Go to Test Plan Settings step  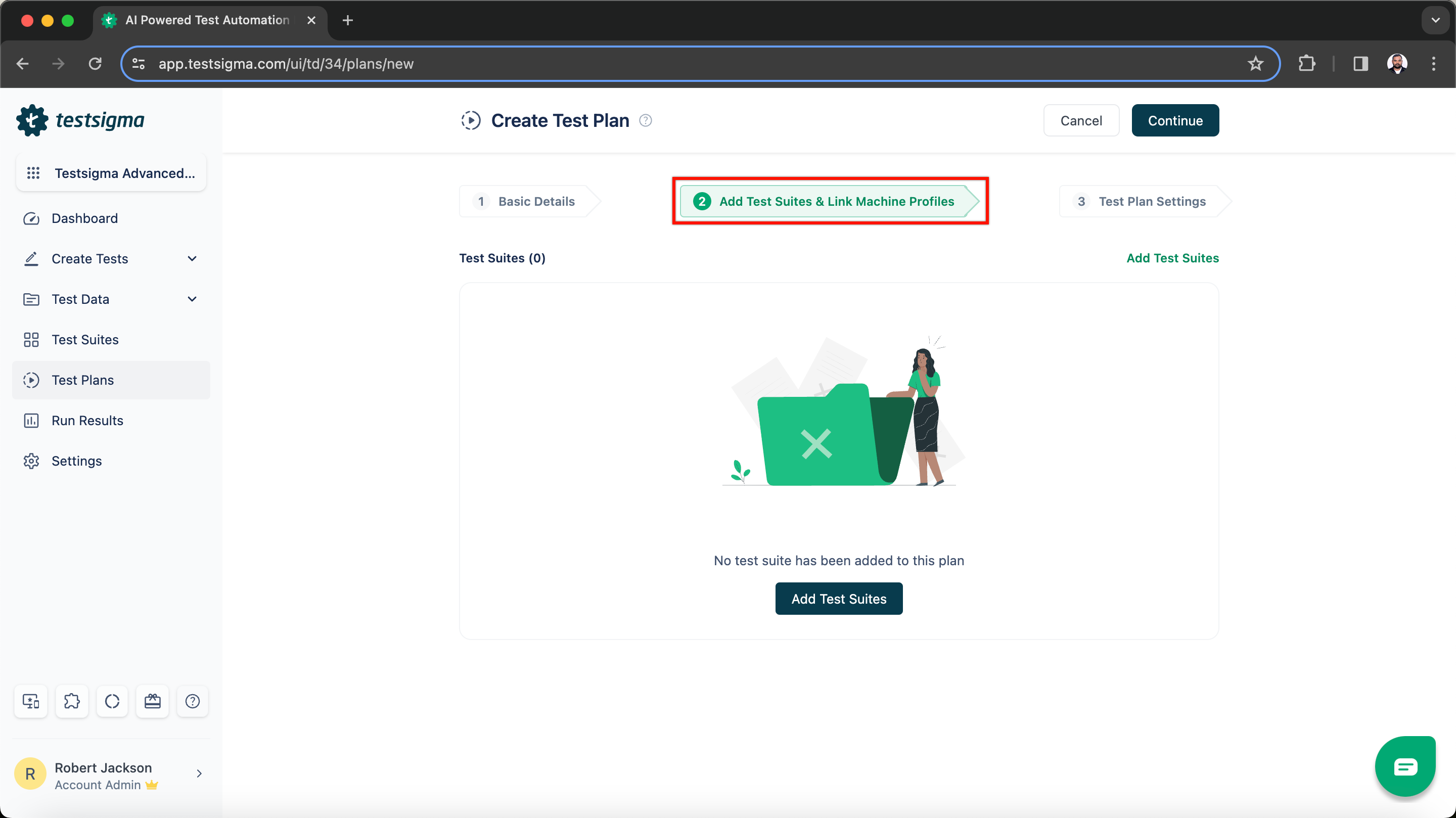tap(1145, 201)
